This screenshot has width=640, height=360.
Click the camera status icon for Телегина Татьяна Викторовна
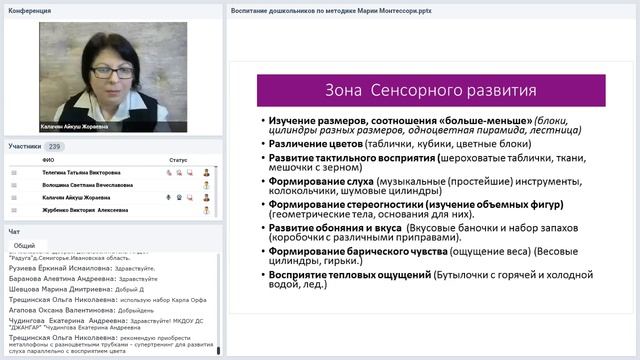tap(179, 173)
